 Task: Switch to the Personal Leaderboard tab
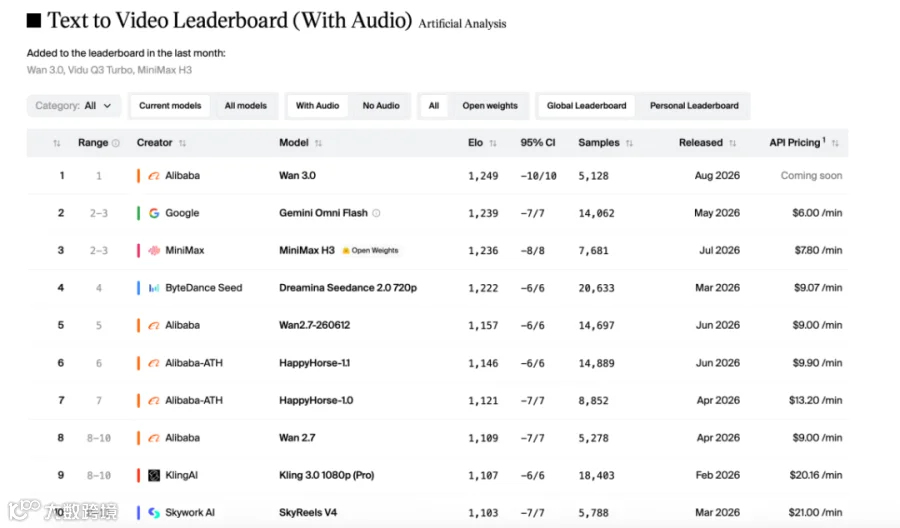click(x=694, y=106)
